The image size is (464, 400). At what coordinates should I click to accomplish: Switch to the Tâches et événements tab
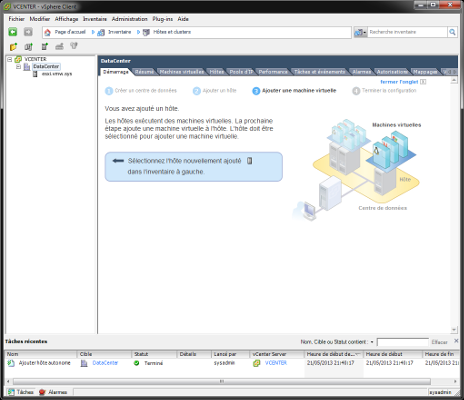tap(320, 72)
